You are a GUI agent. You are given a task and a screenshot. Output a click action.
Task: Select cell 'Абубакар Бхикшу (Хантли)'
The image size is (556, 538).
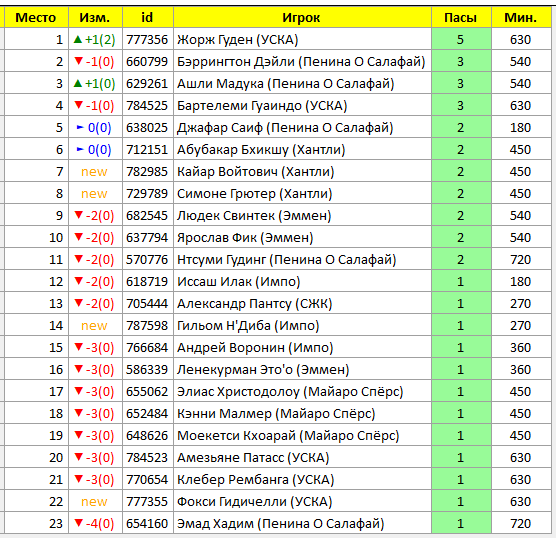point(302,149)
